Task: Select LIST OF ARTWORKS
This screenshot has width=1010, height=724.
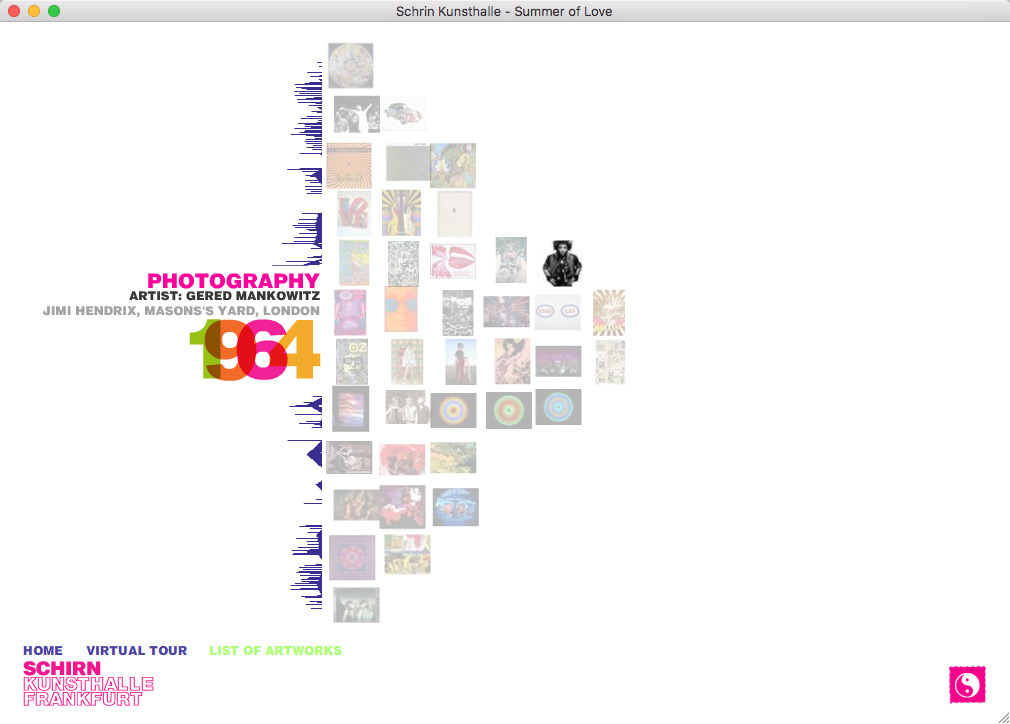Action: (x=275, y=651)
